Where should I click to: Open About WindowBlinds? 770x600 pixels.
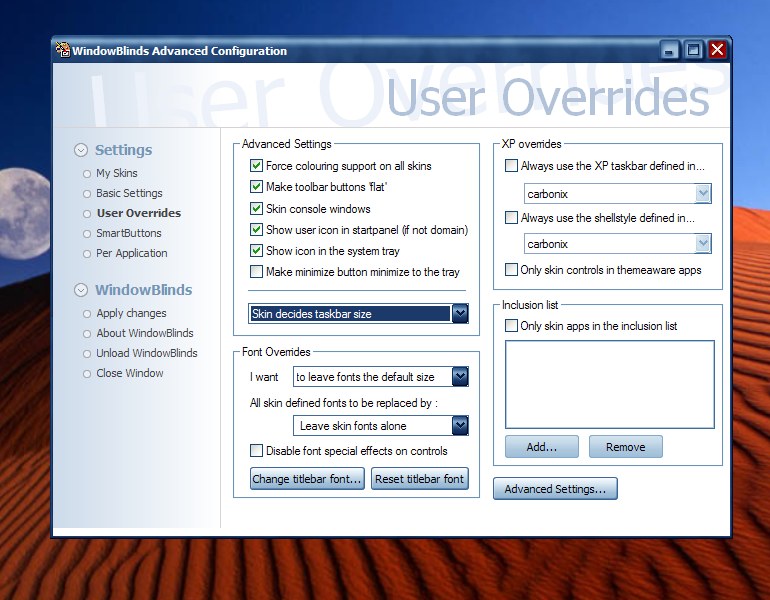coord(145,333)
